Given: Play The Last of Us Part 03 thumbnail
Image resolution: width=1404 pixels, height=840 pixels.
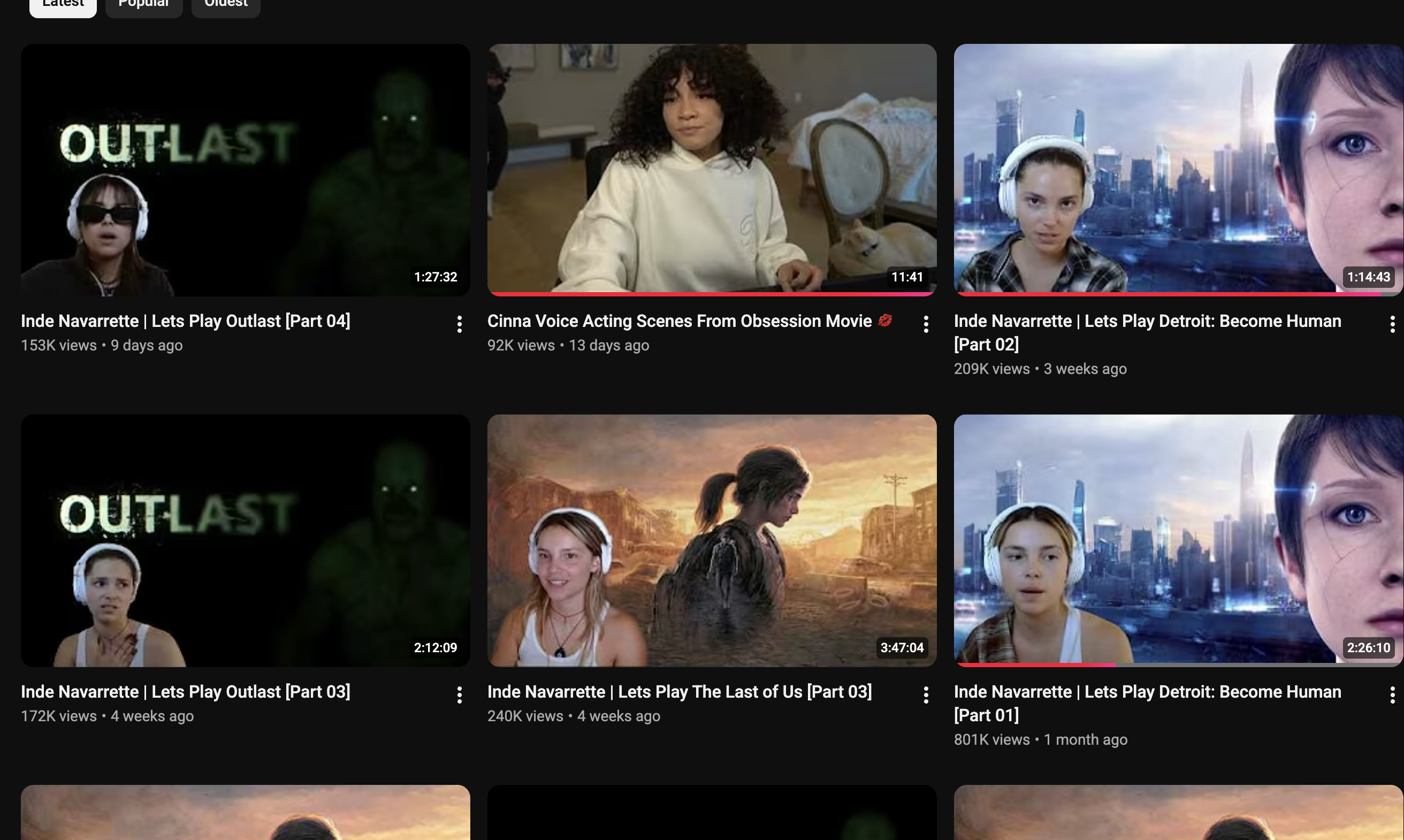Looking at the screenshot, I should (x=712, y=540).
